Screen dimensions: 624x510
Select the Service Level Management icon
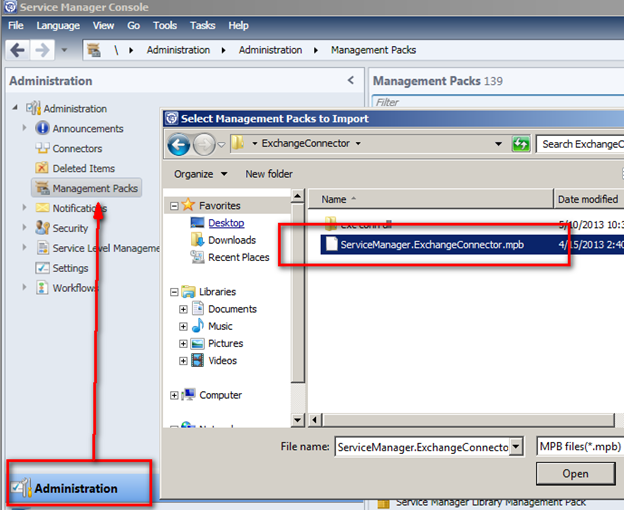42,247
